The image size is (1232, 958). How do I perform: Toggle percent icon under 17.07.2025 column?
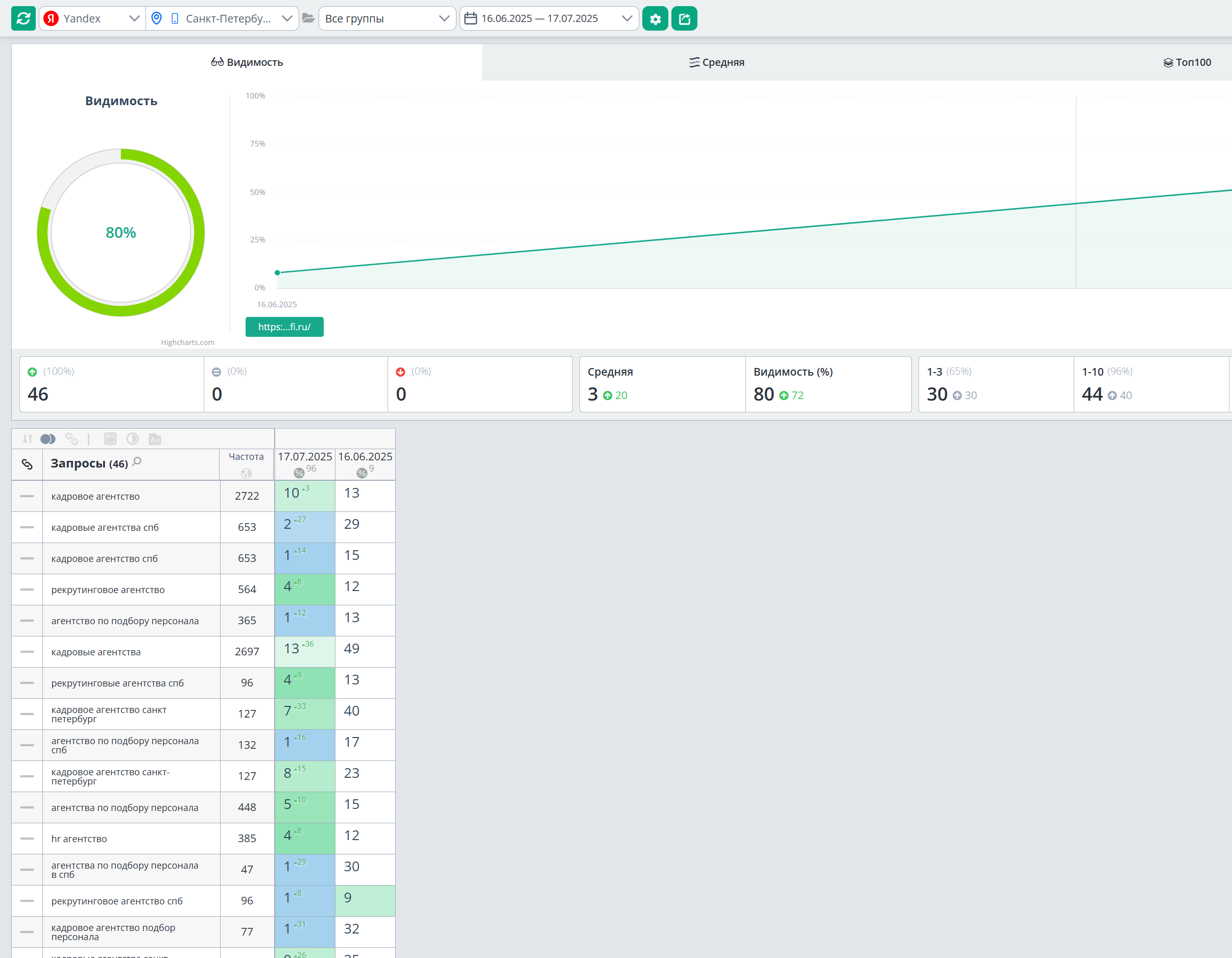pyautogui.click(x=299, y=473)
